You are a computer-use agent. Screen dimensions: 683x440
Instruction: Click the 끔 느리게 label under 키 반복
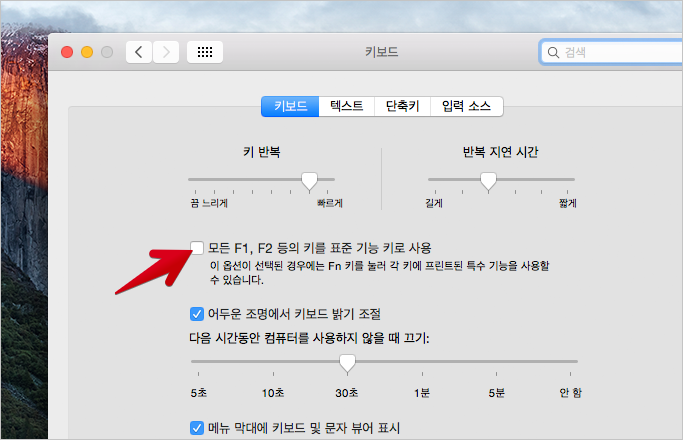pyautogui.click(x=209, y=203)
